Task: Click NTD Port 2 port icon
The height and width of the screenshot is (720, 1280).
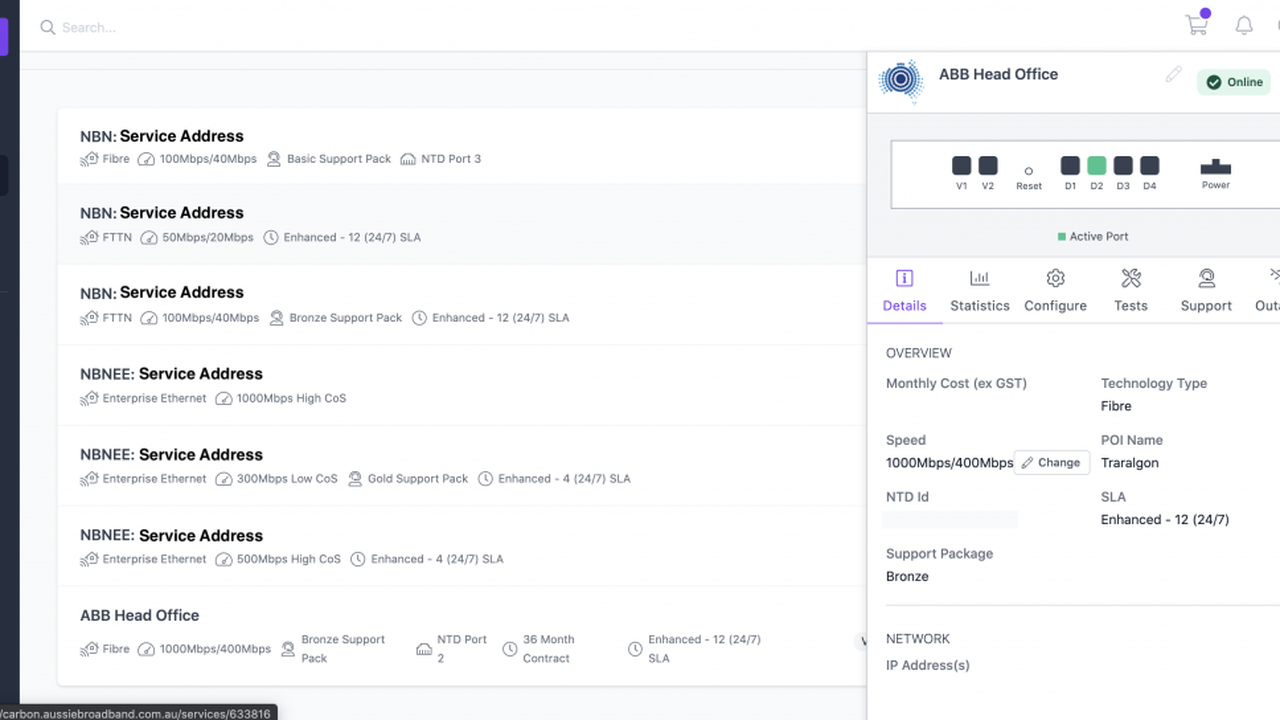Action: pyautogui.click(x=424, y=649)
